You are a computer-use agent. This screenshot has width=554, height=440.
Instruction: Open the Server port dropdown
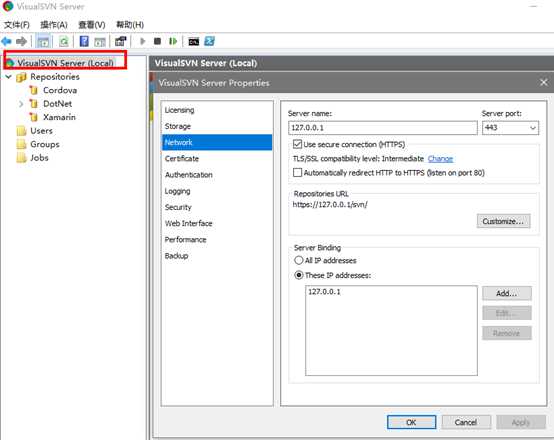coord(533,128)
